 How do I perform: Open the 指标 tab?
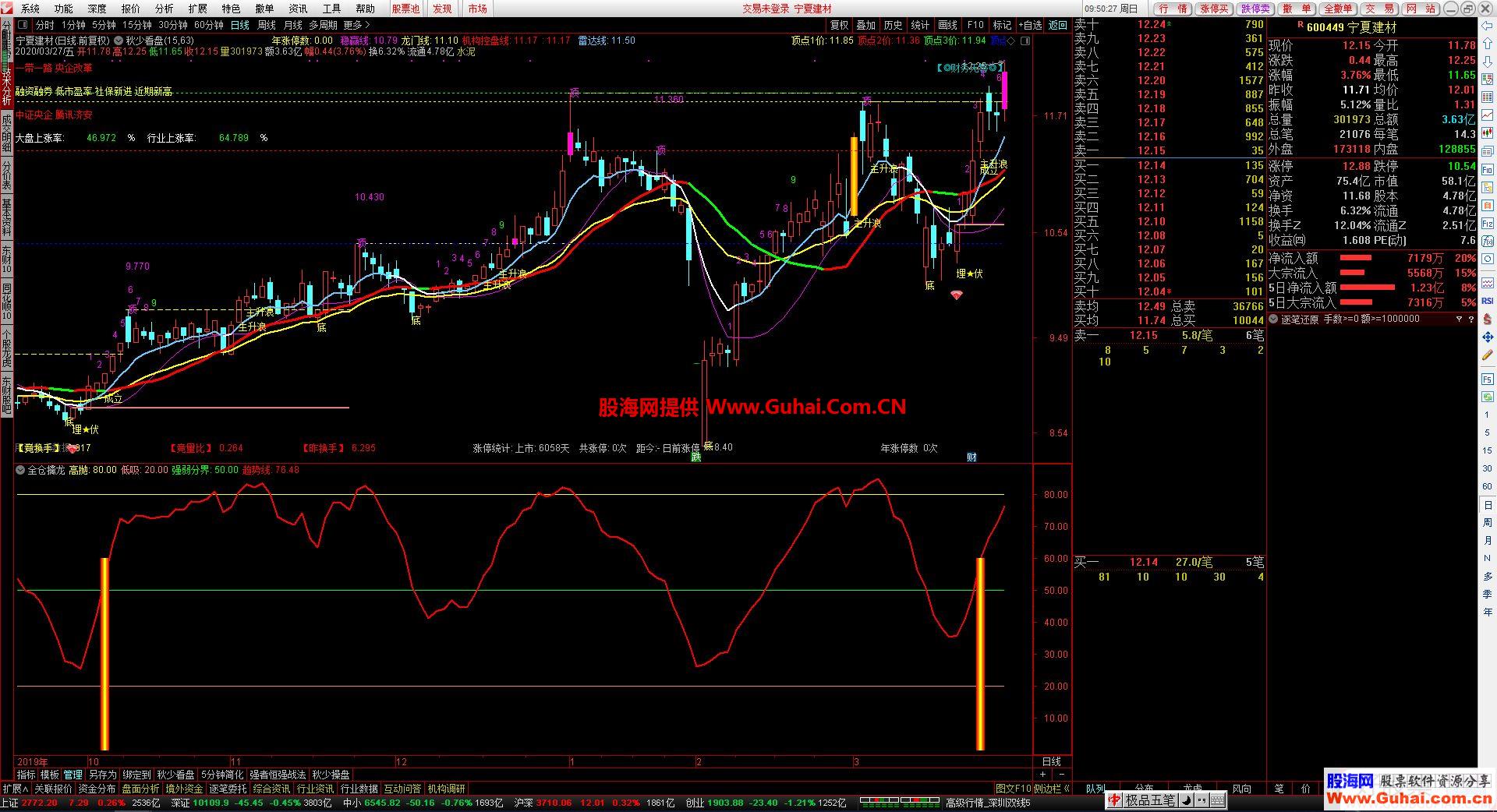pos(26,775)
